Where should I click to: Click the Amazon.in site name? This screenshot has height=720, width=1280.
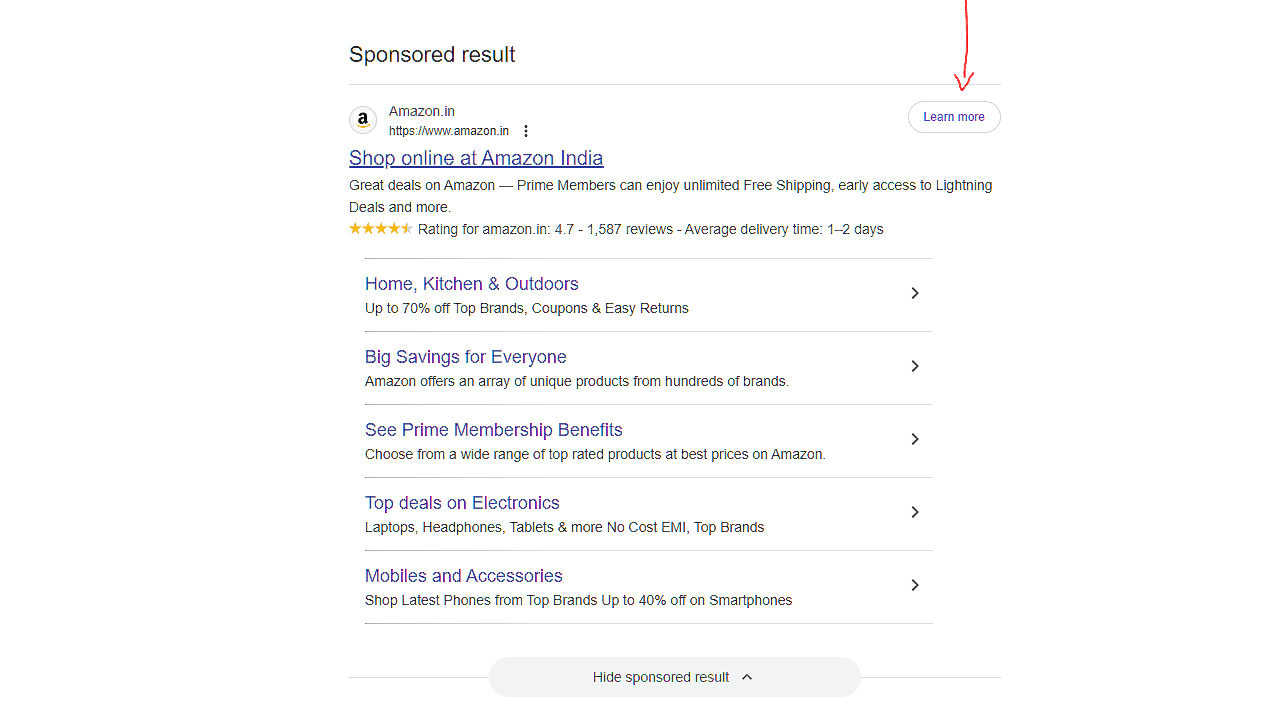click(x=421, y=111)
